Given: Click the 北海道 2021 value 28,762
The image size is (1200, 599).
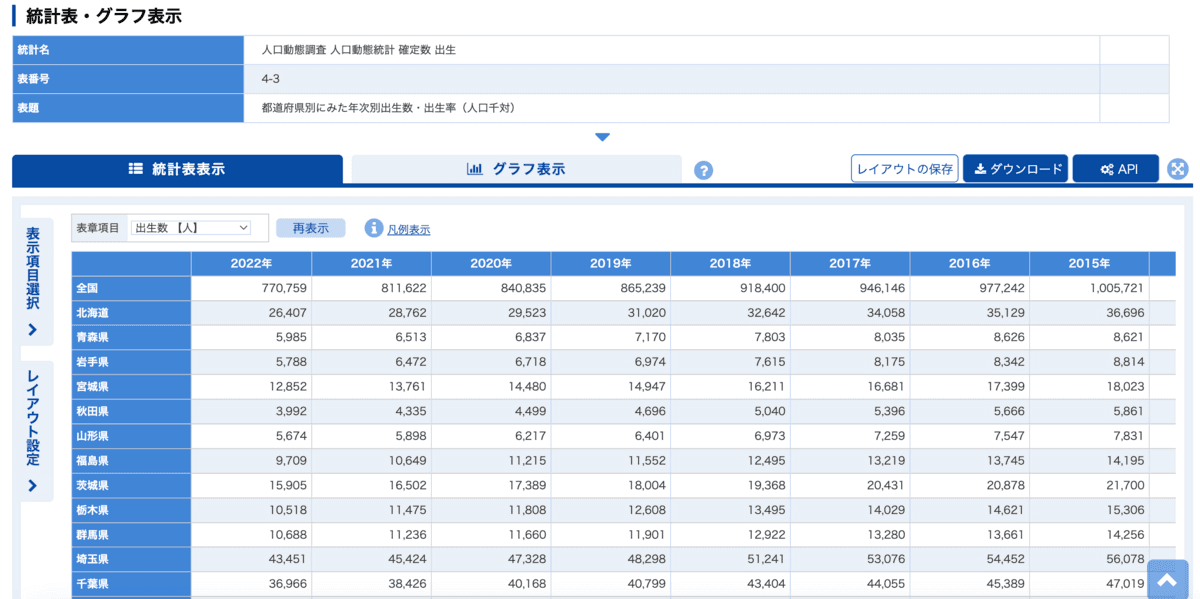Looking at the screenshot, I should 406,313.
